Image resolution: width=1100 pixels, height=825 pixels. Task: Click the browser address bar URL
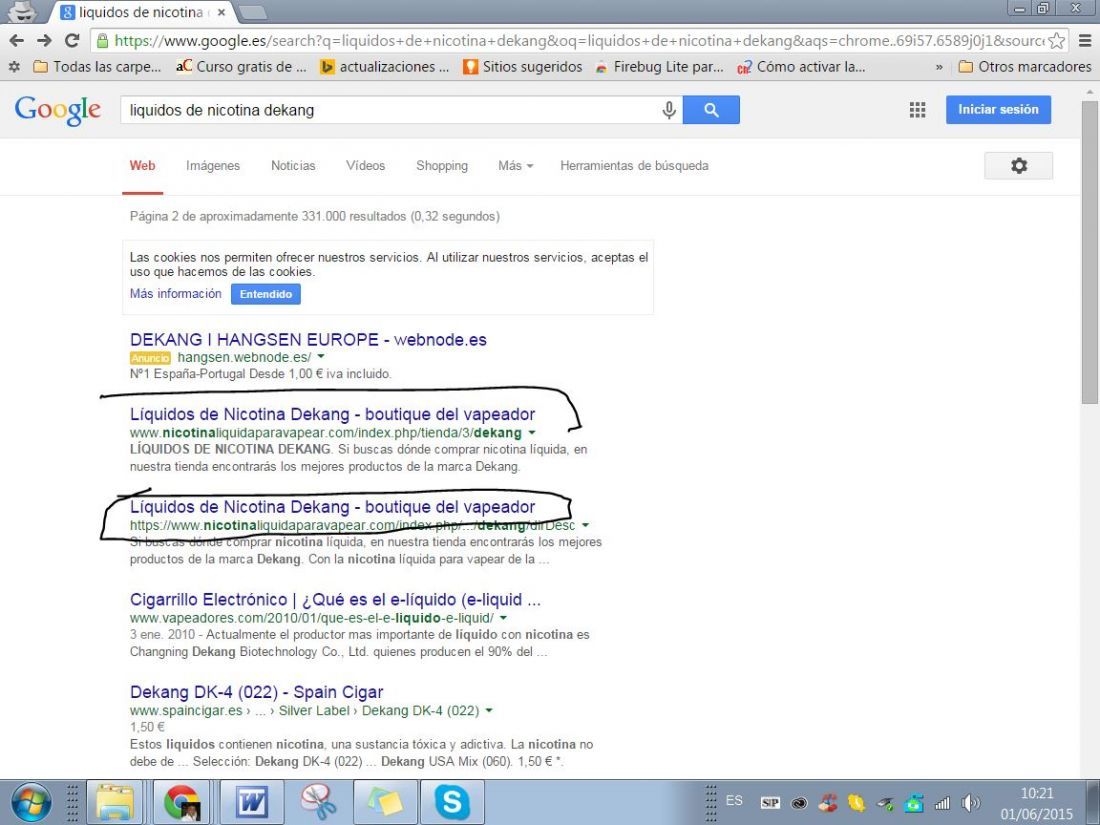[x=579, y=41]
